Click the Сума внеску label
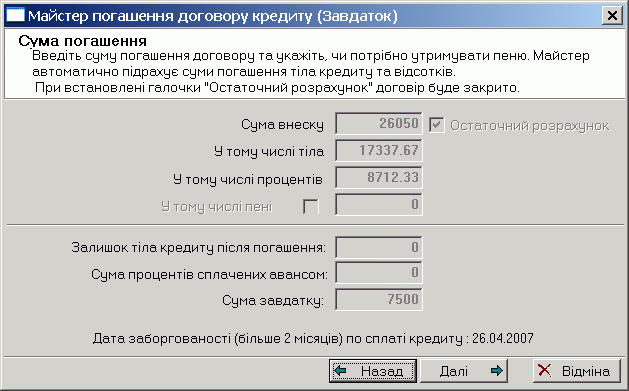The width and height of the screenshot is (629, 391). 282,125
